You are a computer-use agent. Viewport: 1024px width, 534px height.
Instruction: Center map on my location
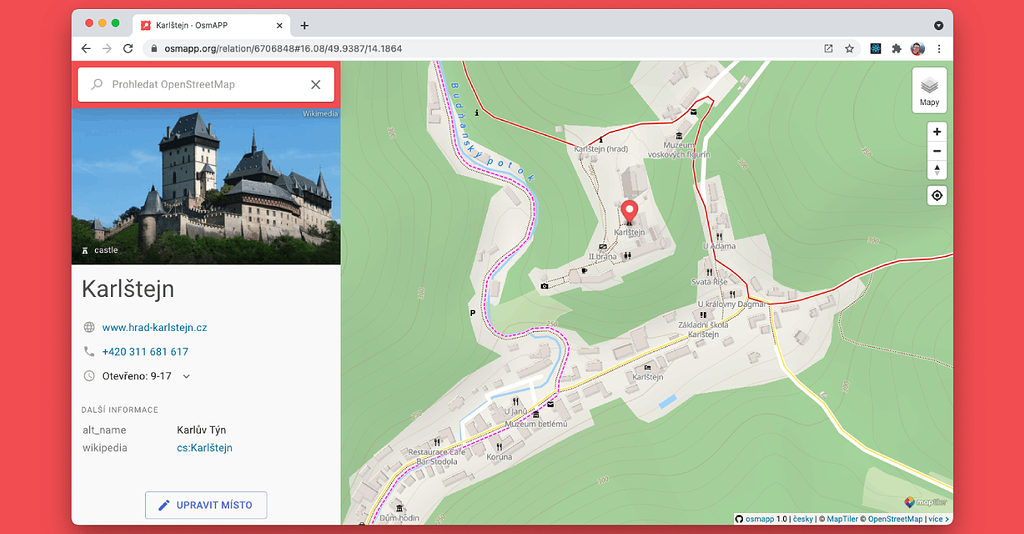[937, 195]
